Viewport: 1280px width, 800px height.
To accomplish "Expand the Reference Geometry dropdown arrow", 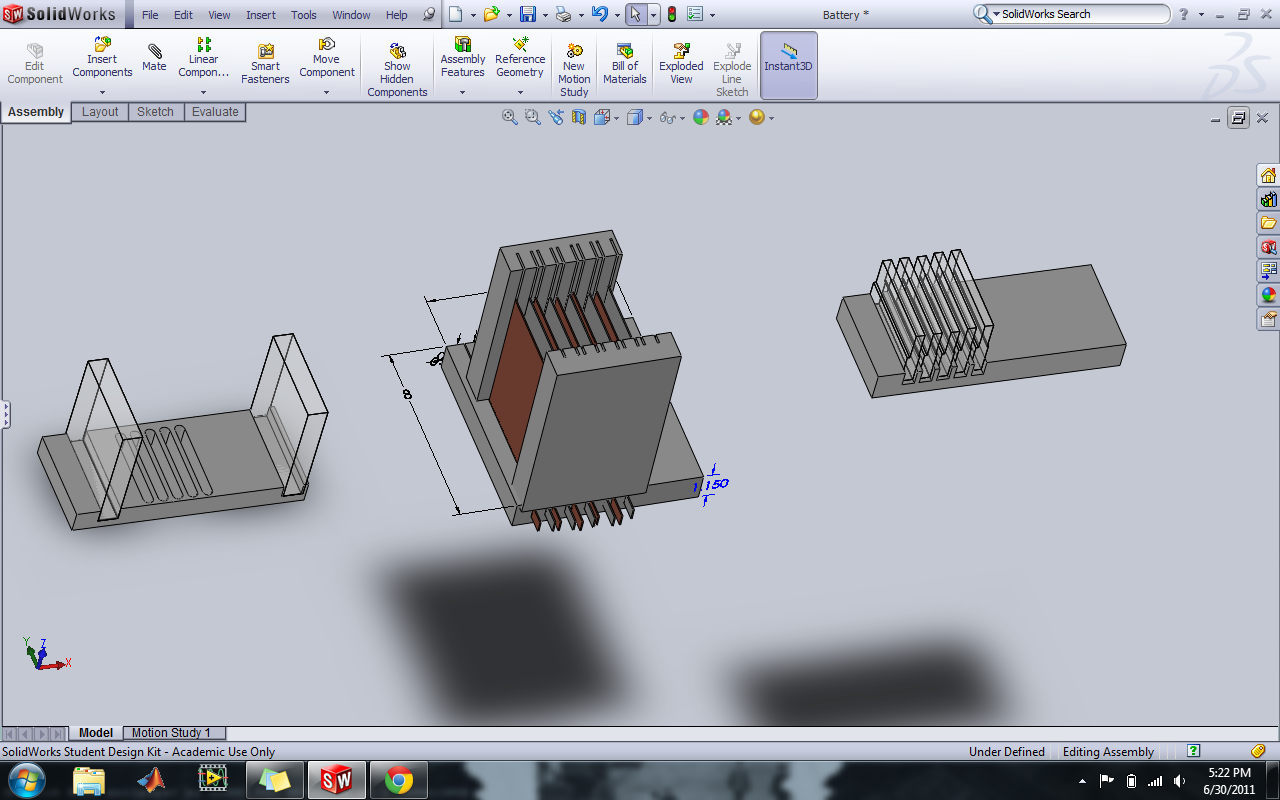I will point(520,92).
